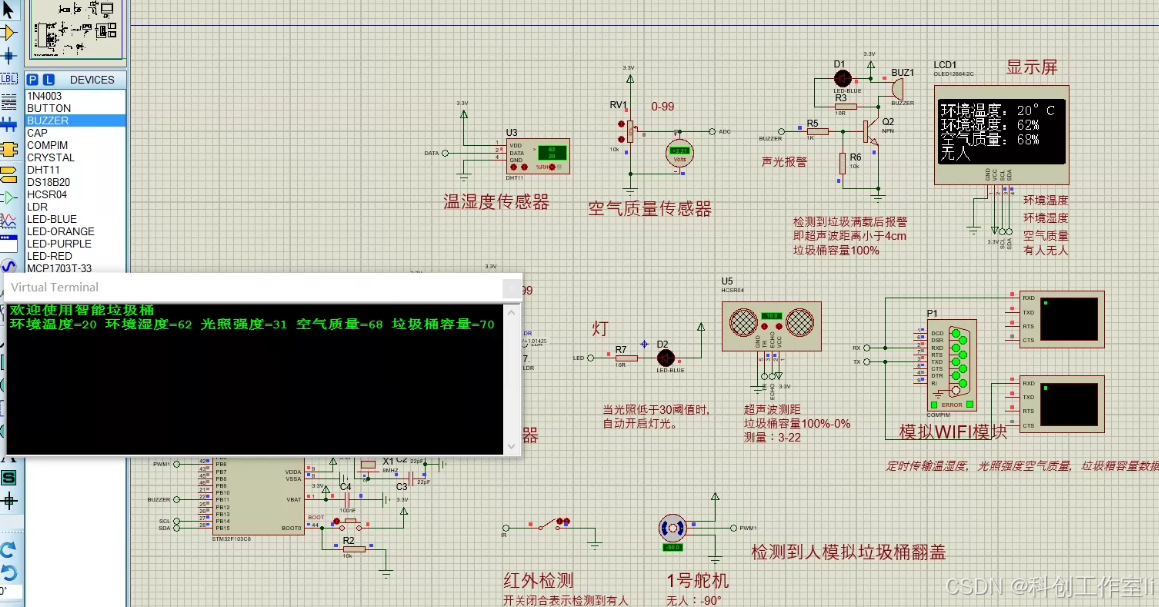
Task: Click the upper virtual terminal instrument
Action: [1061, 319]
